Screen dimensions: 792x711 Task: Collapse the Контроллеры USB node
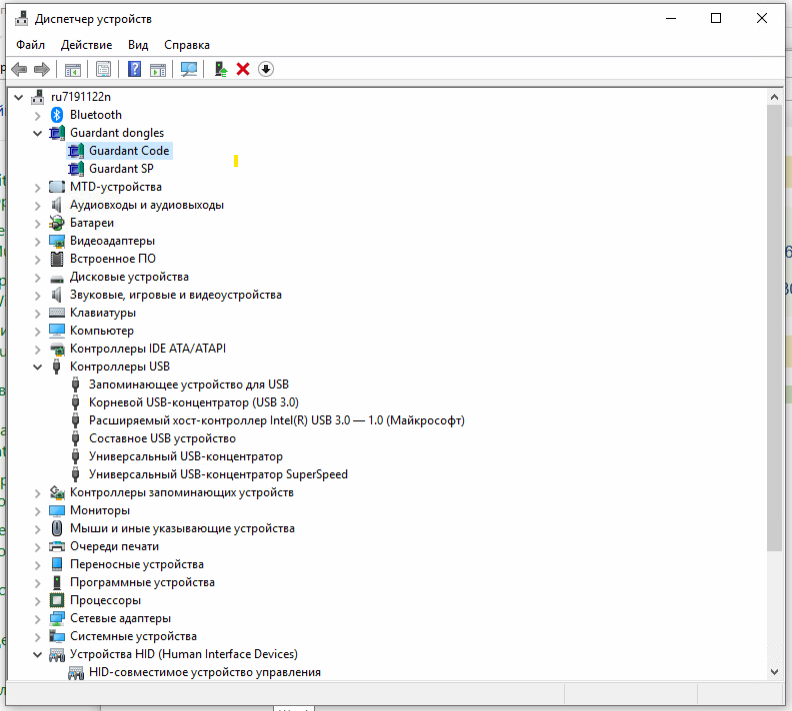[38, 367]
